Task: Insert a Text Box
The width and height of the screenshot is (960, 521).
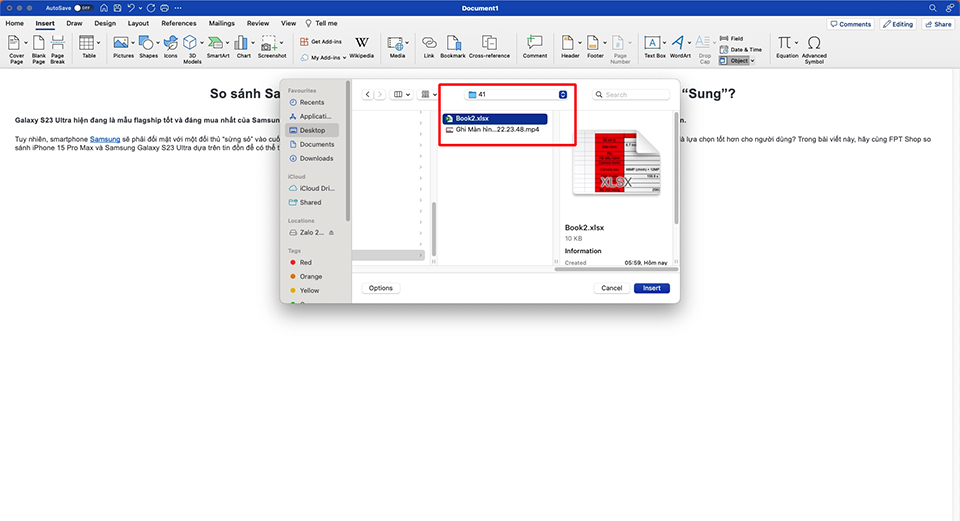Action: coord(654,47)
